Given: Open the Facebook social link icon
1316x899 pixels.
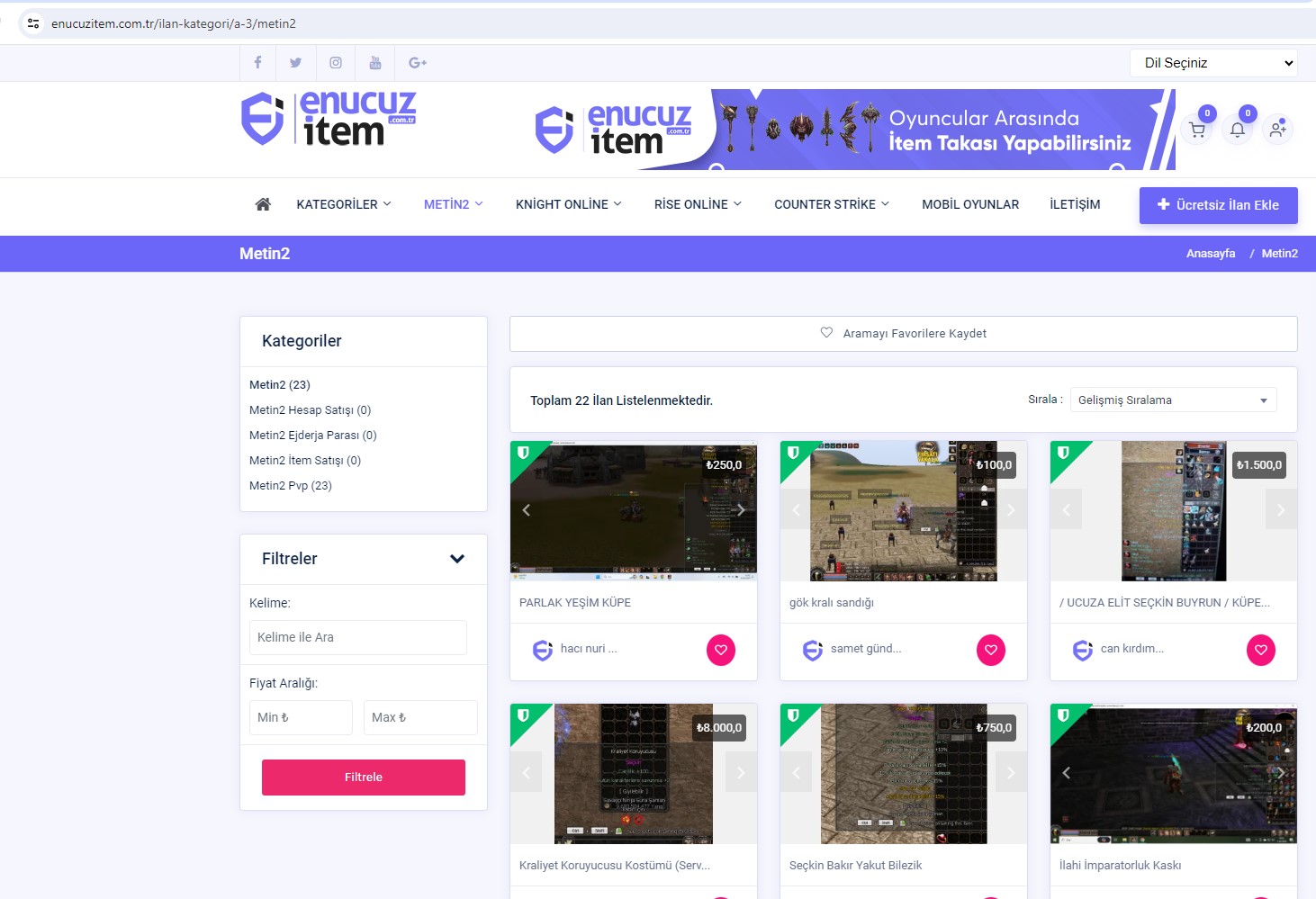Looking at the screenshot, I should point(257,63).
